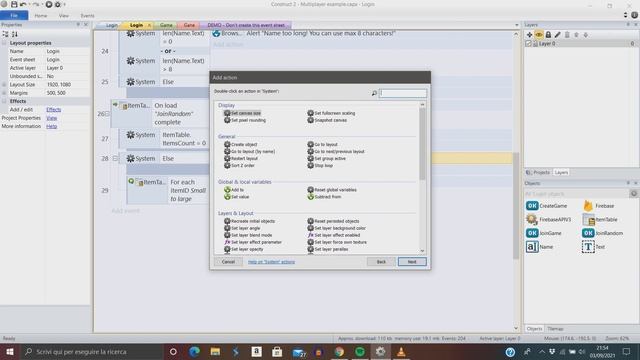
Task: Choose 'Add to' variable action
Action: [x=234, y=190]
